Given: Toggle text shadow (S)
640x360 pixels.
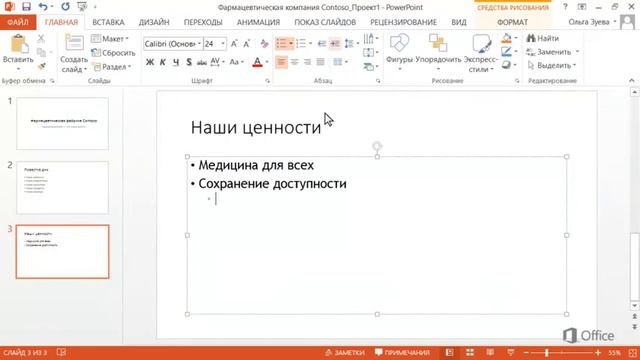Looking at the screenshot, I should (189, 62).
